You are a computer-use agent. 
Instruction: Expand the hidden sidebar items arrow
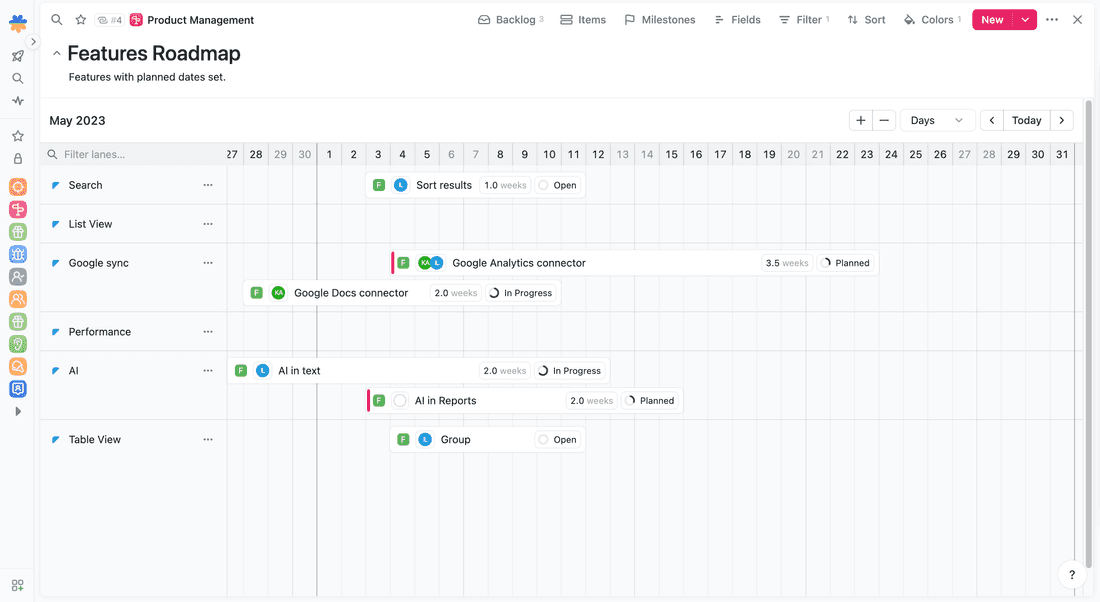click(17, 410)
